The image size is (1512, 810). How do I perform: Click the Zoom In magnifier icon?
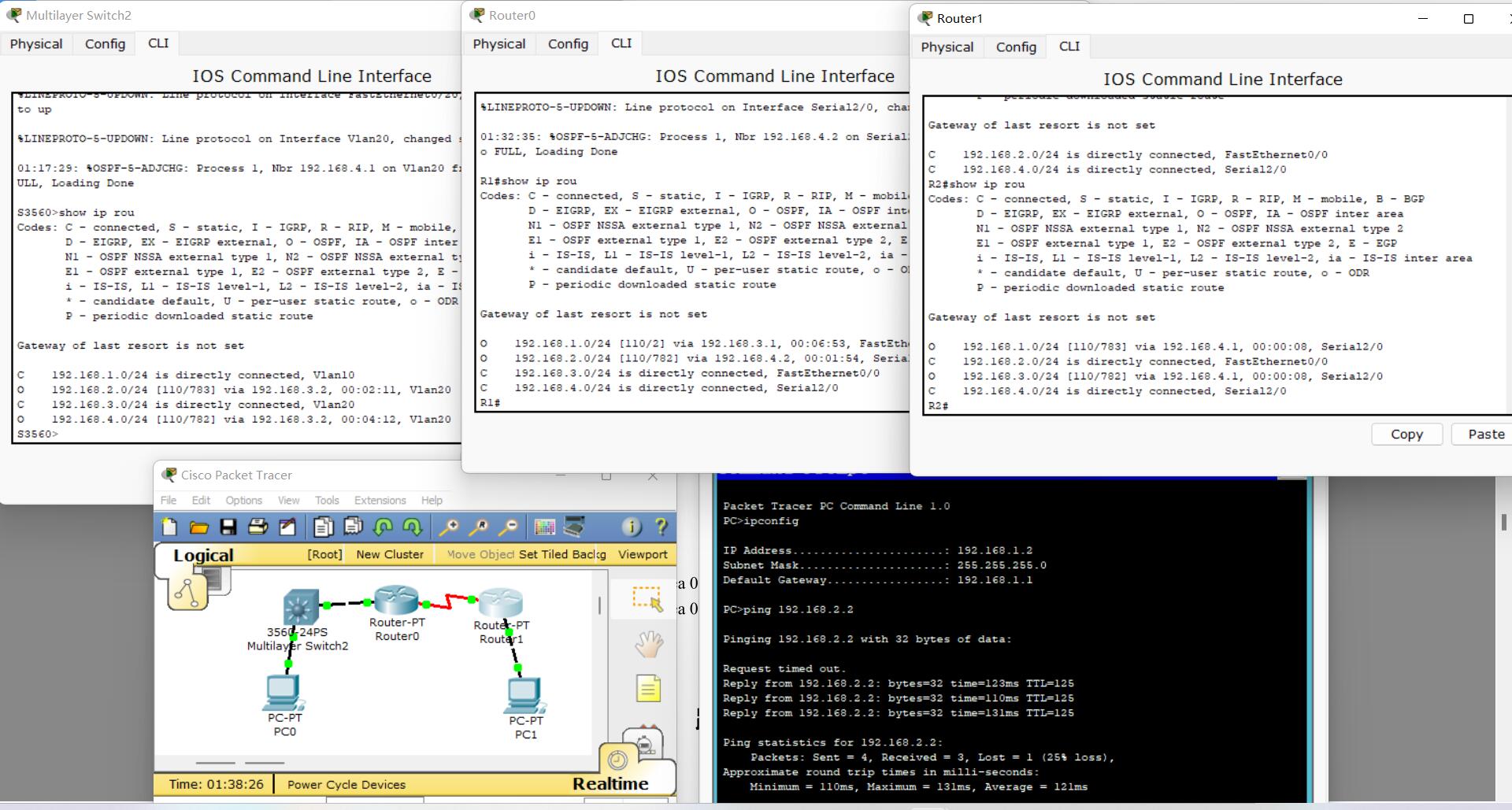[449, 527]
